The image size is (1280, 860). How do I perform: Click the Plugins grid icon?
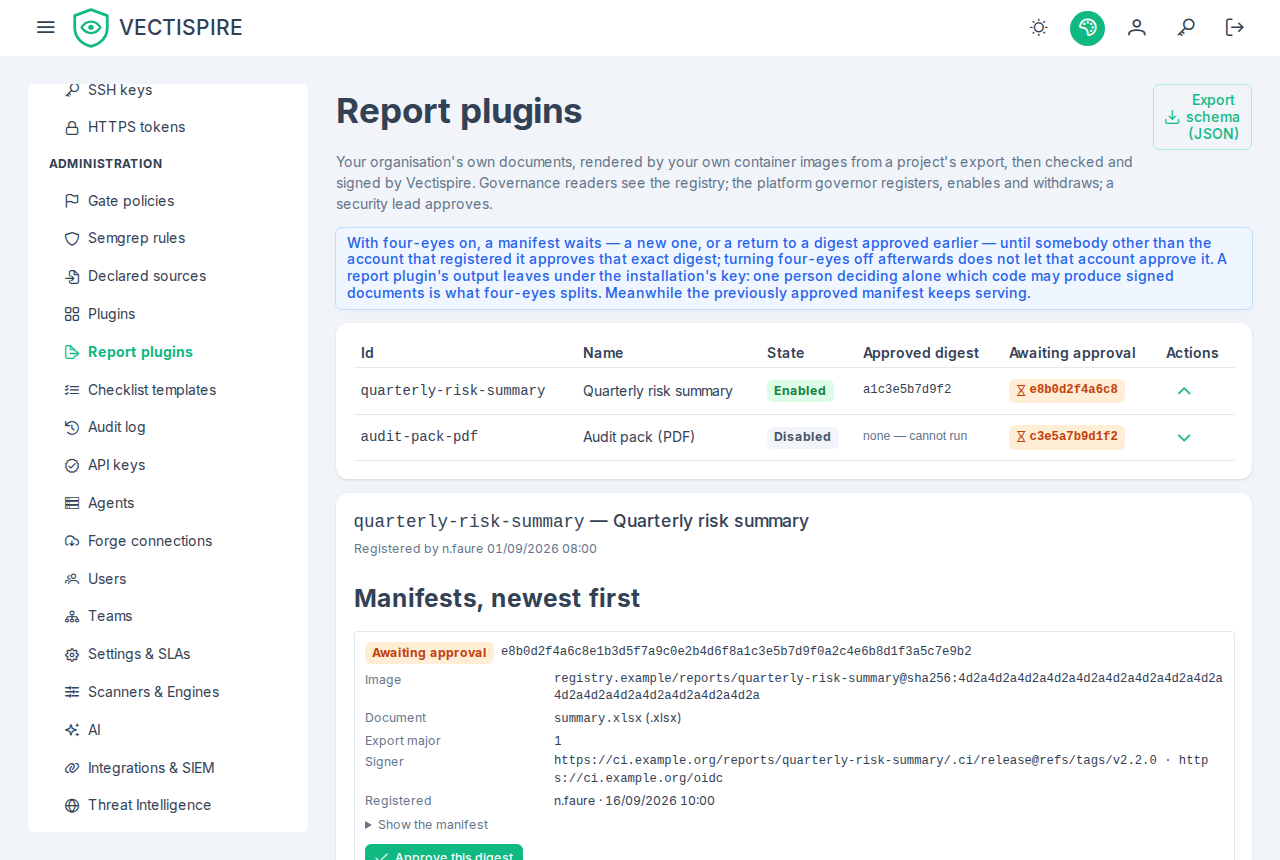coord(72,314)
